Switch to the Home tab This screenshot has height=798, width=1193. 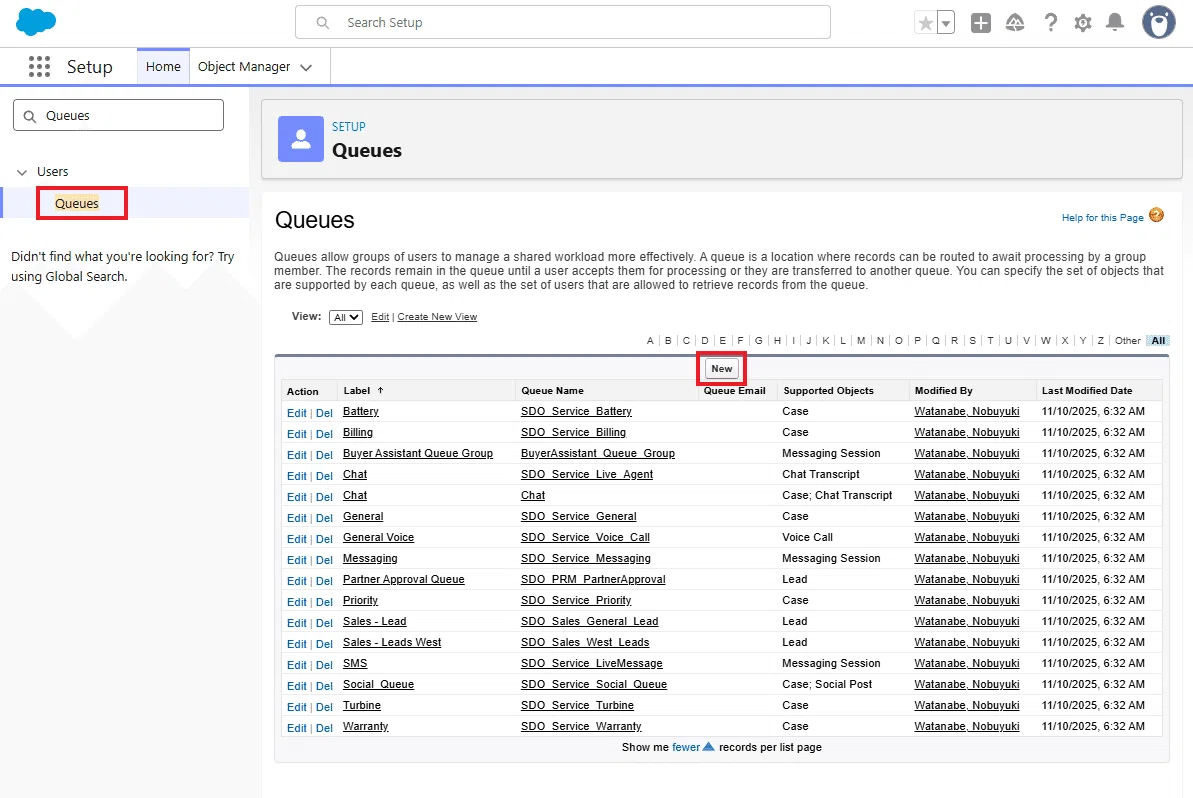(x=163, y=67)
